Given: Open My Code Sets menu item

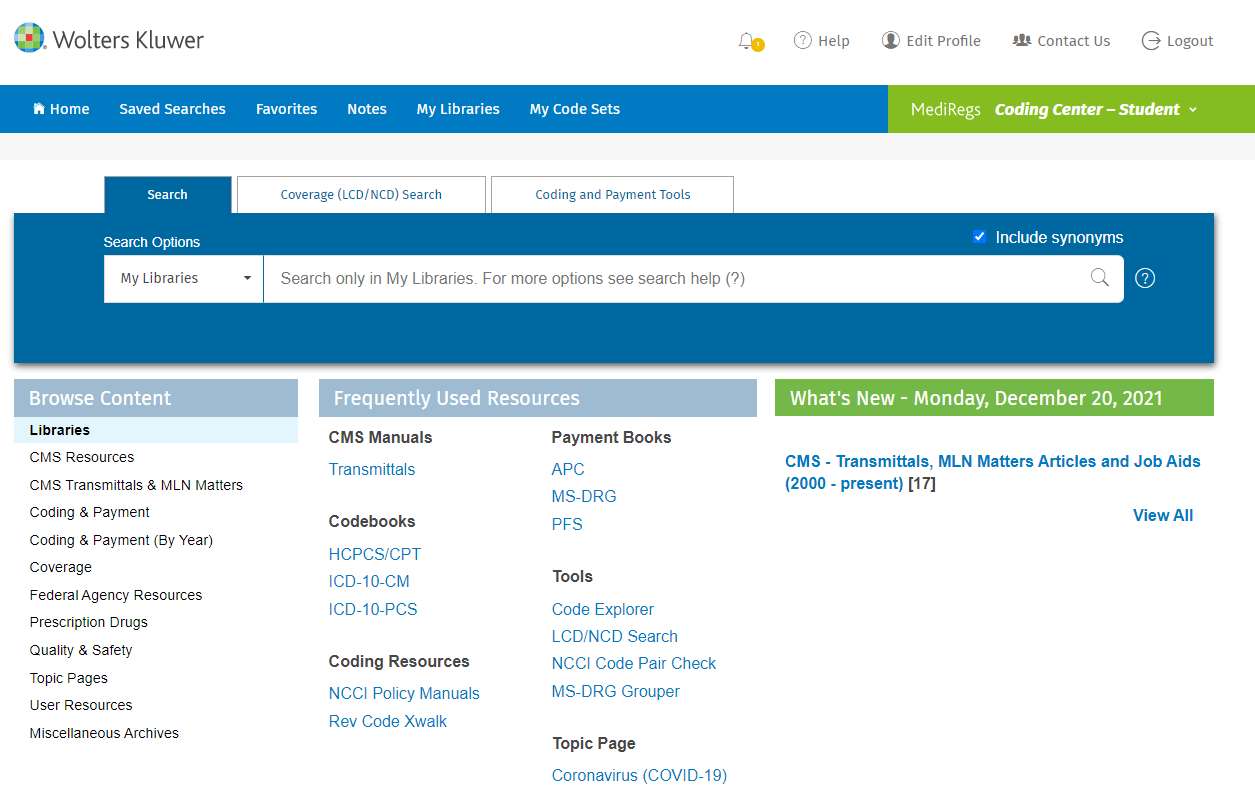Looking at the screenshot, I should point(574,109).
